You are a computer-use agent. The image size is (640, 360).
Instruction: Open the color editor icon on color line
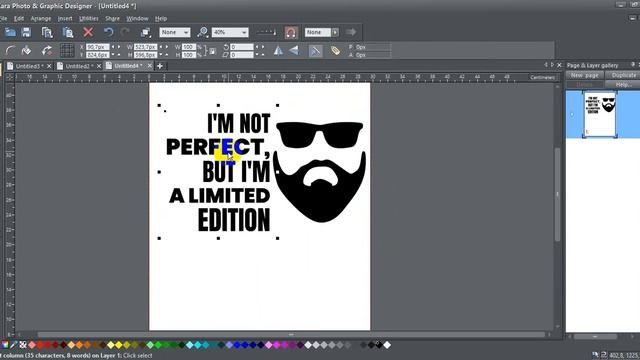(5, 345)
